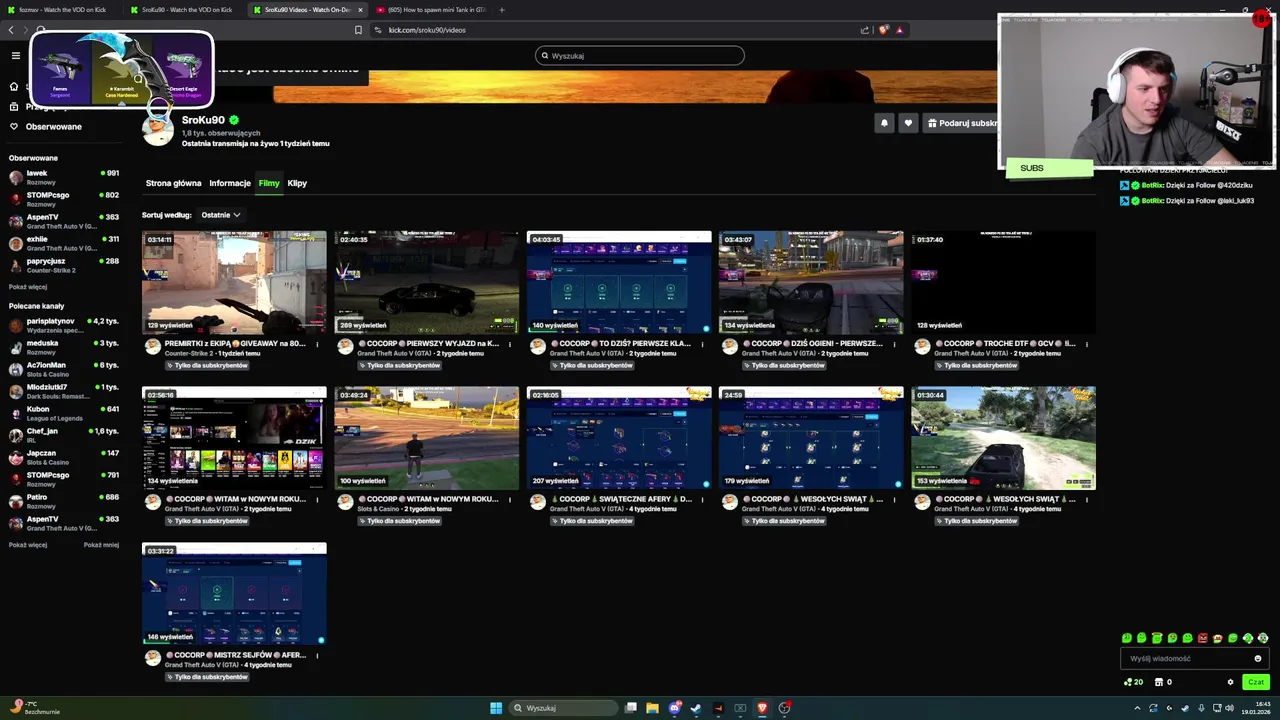Focus the Wyszukaj search field on Kick

tap(640, 56)
